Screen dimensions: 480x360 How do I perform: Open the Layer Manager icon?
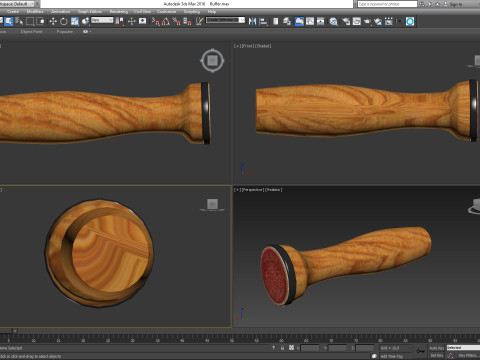pyautogui.click(x=287, y=21)
